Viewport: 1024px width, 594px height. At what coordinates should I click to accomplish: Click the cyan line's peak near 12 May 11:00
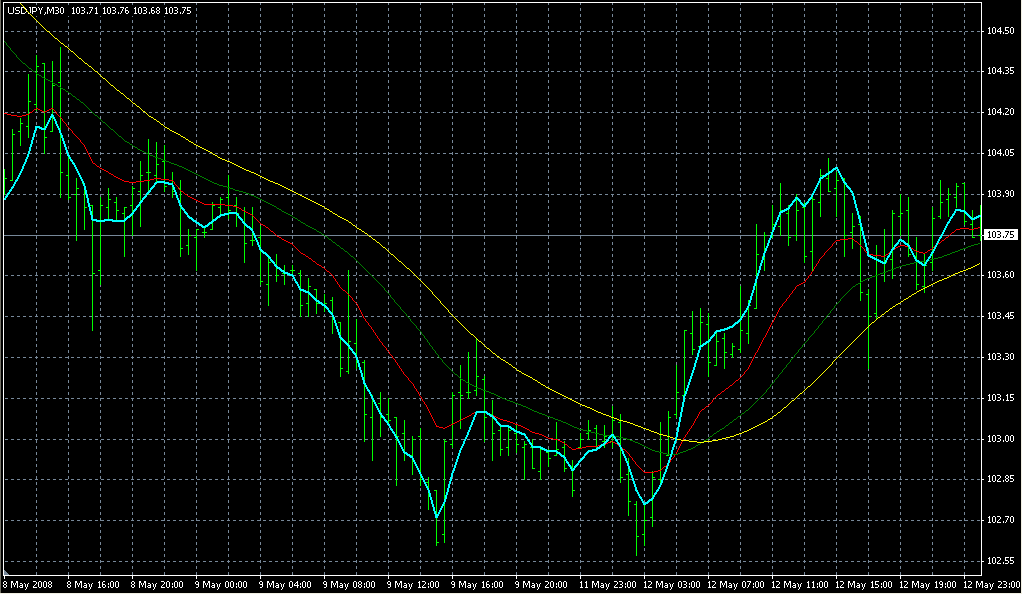click(x=835, y=168)
